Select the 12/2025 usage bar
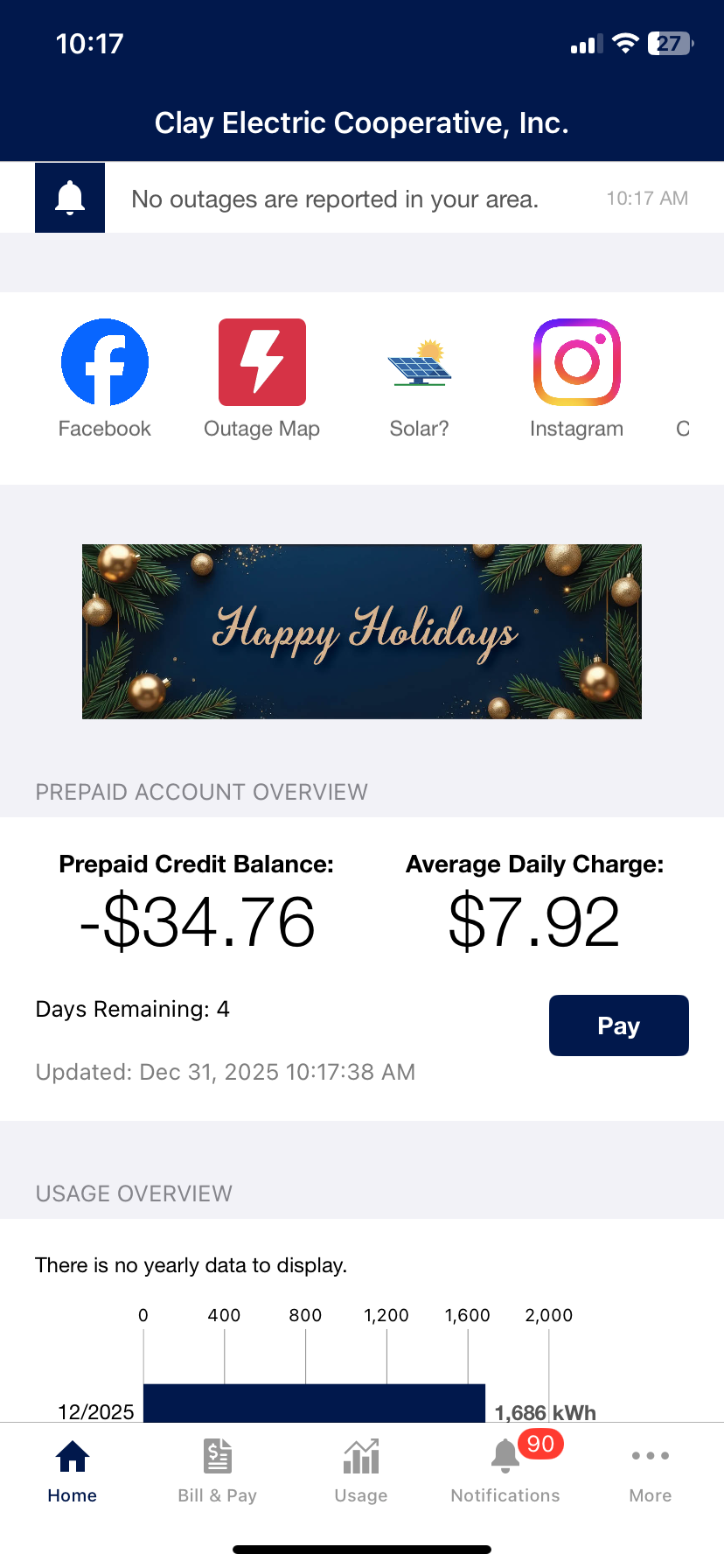The height and width of the screenshot is (1568, 724). tap(314, 1403)
